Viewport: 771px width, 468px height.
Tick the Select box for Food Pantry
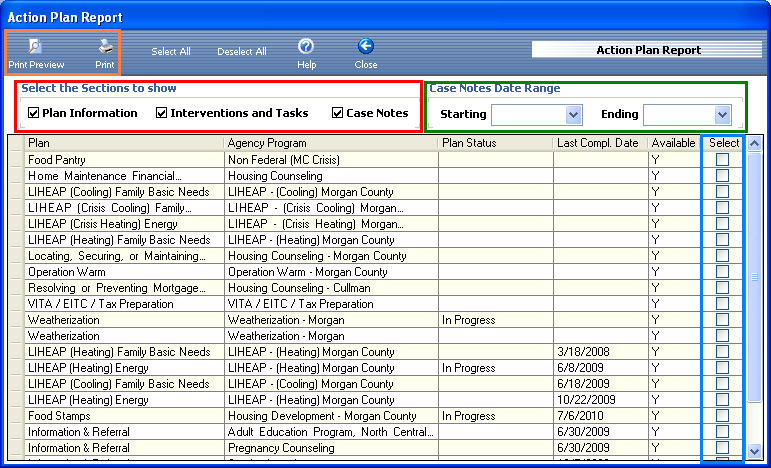pos(722,160)
